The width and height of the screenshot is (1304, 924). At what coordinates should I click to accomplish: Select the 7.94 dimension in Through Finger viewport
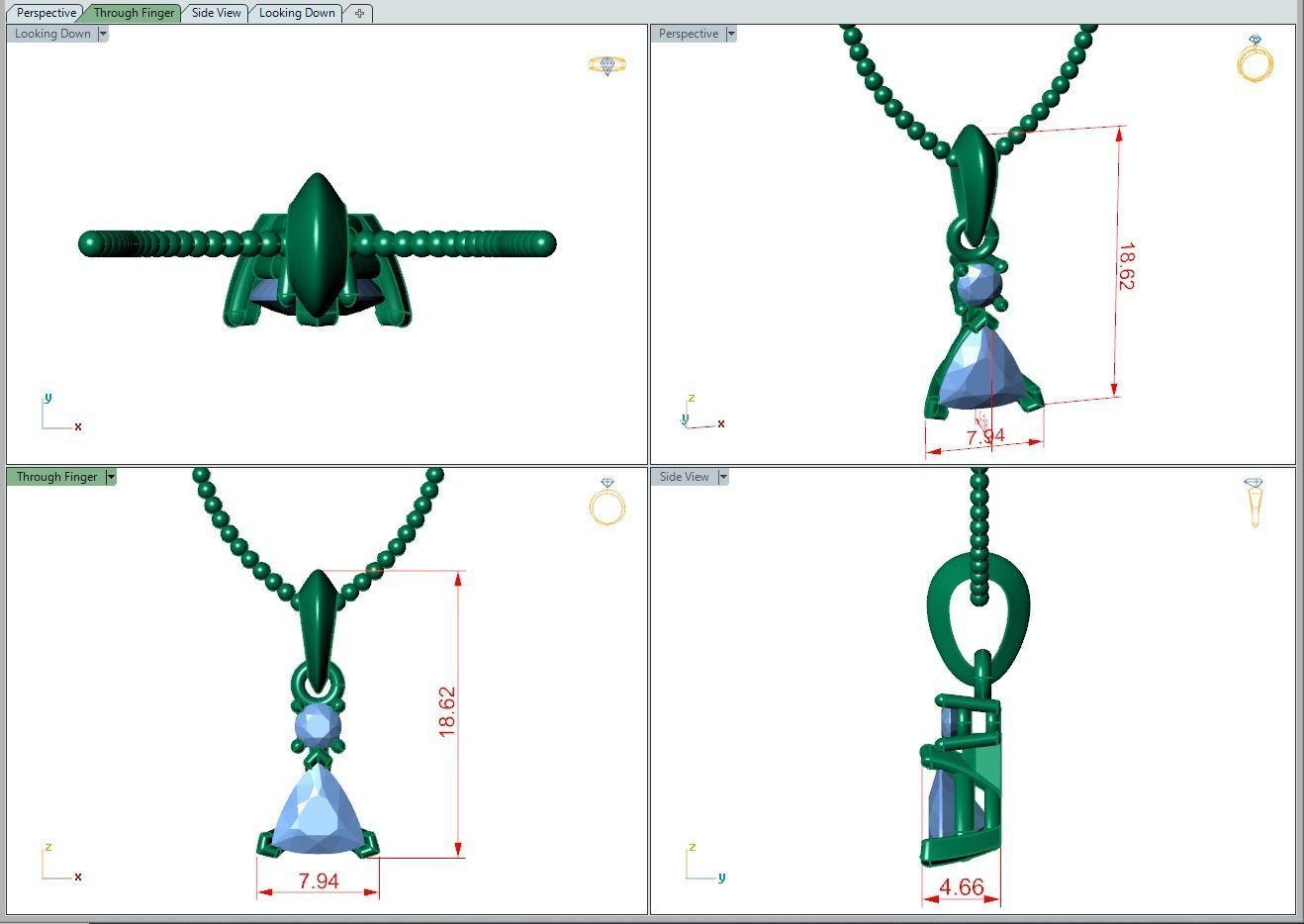point(319,880)
